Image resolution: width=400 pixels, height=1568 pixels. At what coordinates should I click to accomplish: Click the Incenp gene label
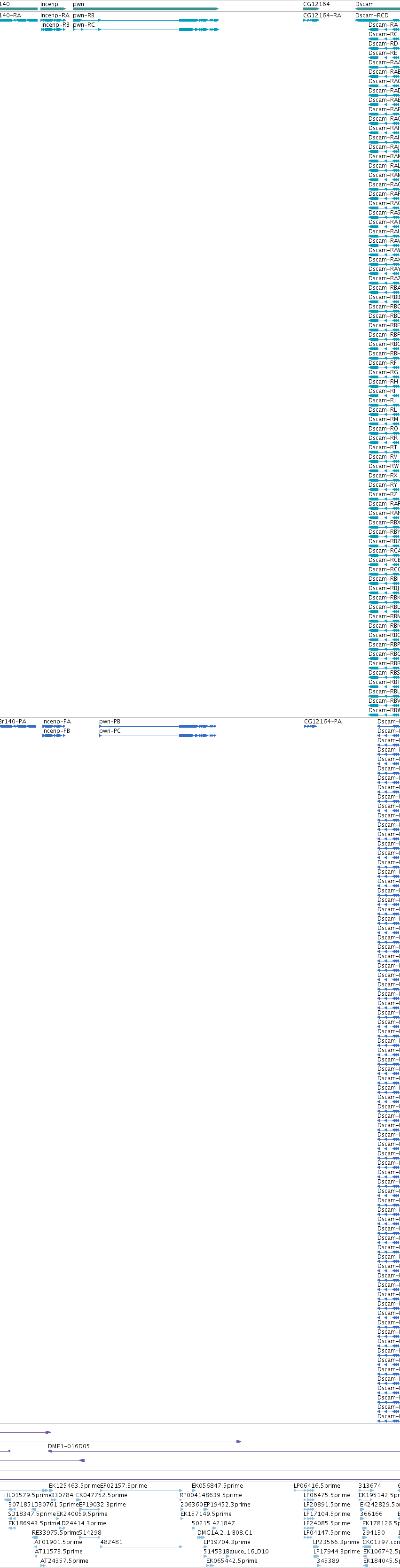click(x=49, y=4)
